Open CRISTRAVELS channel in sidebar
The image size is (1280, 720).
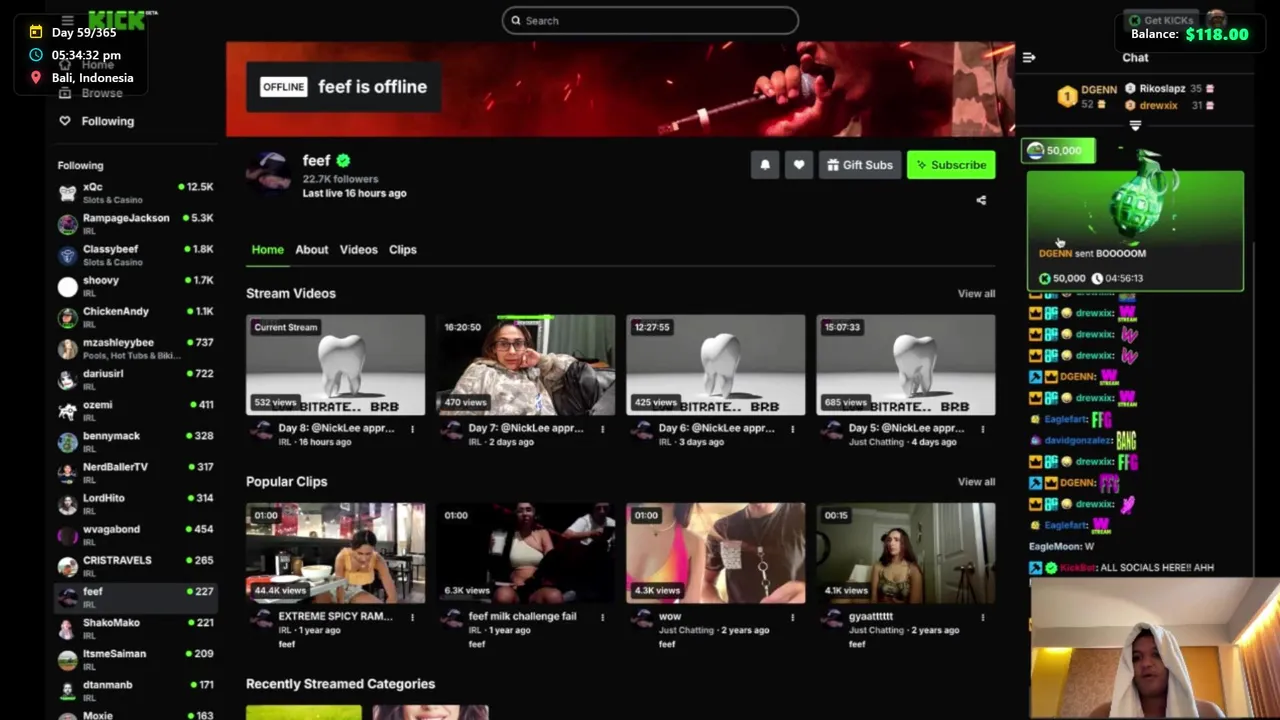pyautogui.click(x=135, y=566)
